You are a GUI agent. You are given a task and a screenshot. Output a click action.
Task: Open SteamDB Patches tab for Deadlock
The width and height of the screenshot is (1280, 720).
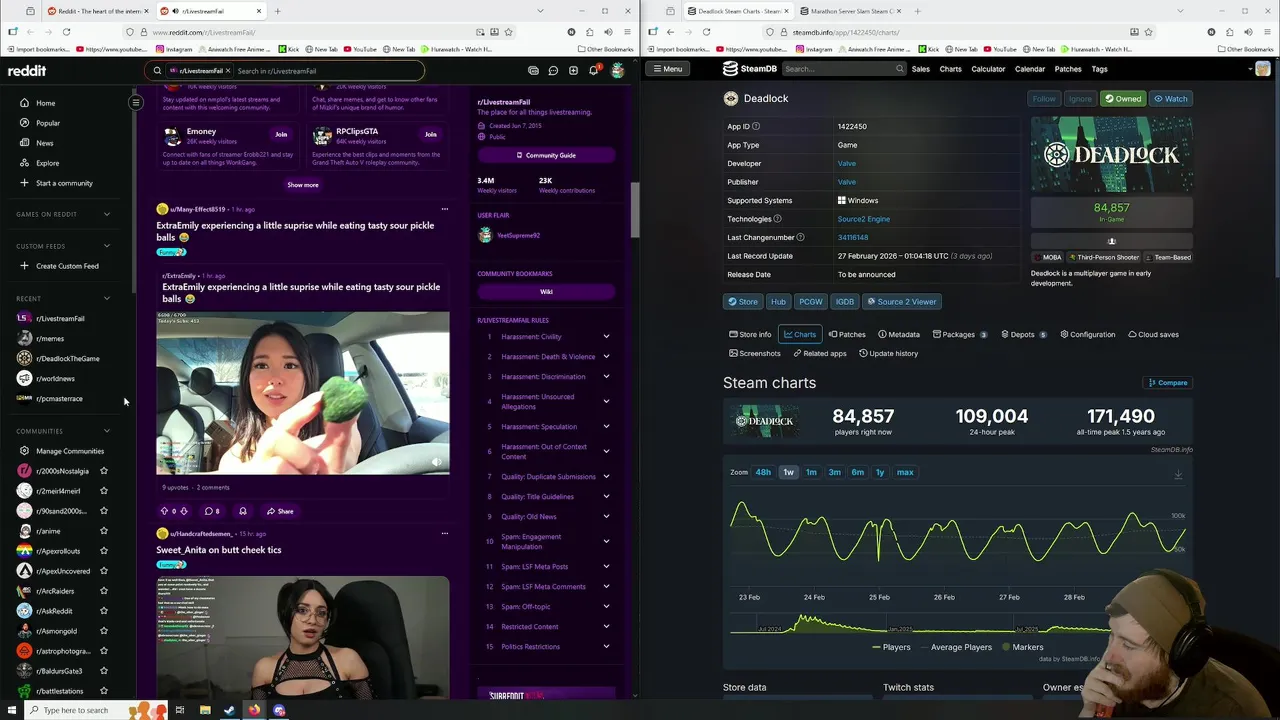(847, 334)
